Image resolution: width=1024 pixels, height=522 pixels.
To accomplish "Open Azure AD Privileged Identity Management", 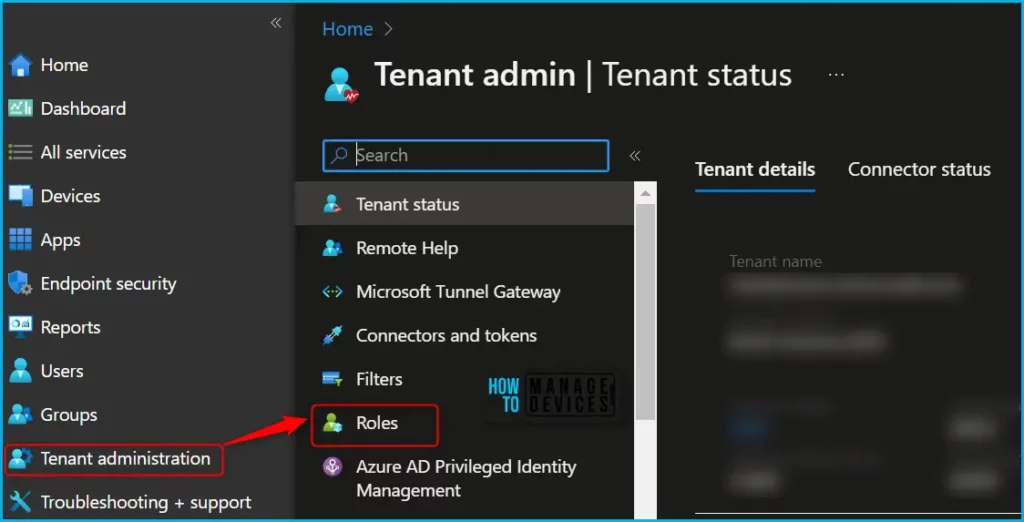I will pyautogui.click(x=465, y=479).
